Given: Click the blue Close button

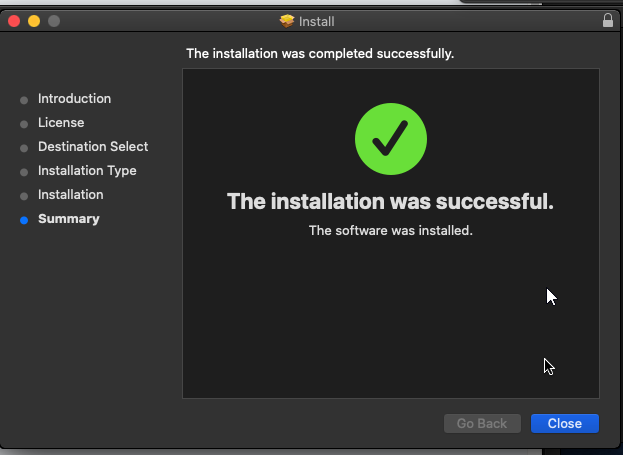Looking at the screenshot, I should point(564,424).
